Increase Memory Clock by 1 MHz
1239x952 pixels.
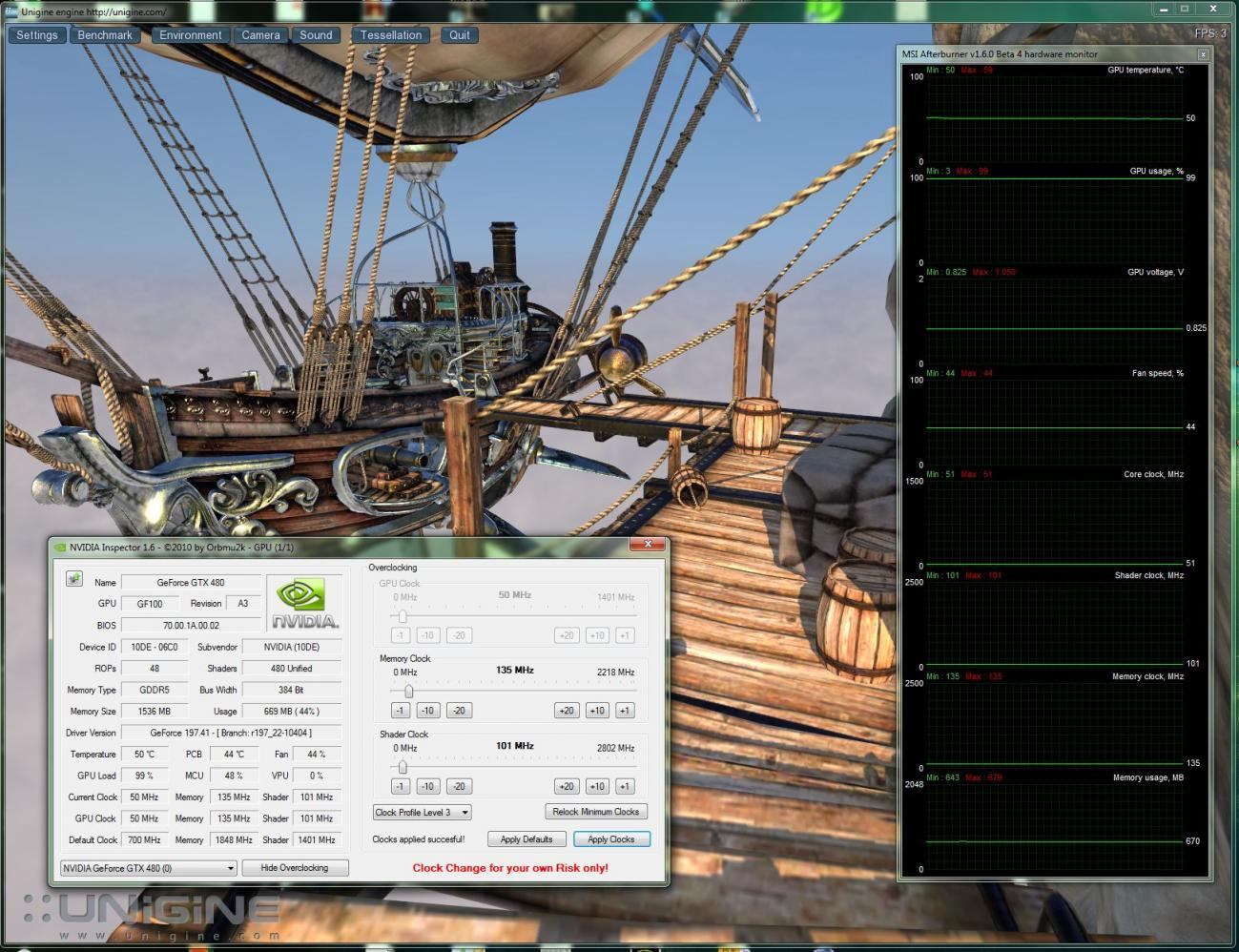pyautogui.click(x=625, y=711)
